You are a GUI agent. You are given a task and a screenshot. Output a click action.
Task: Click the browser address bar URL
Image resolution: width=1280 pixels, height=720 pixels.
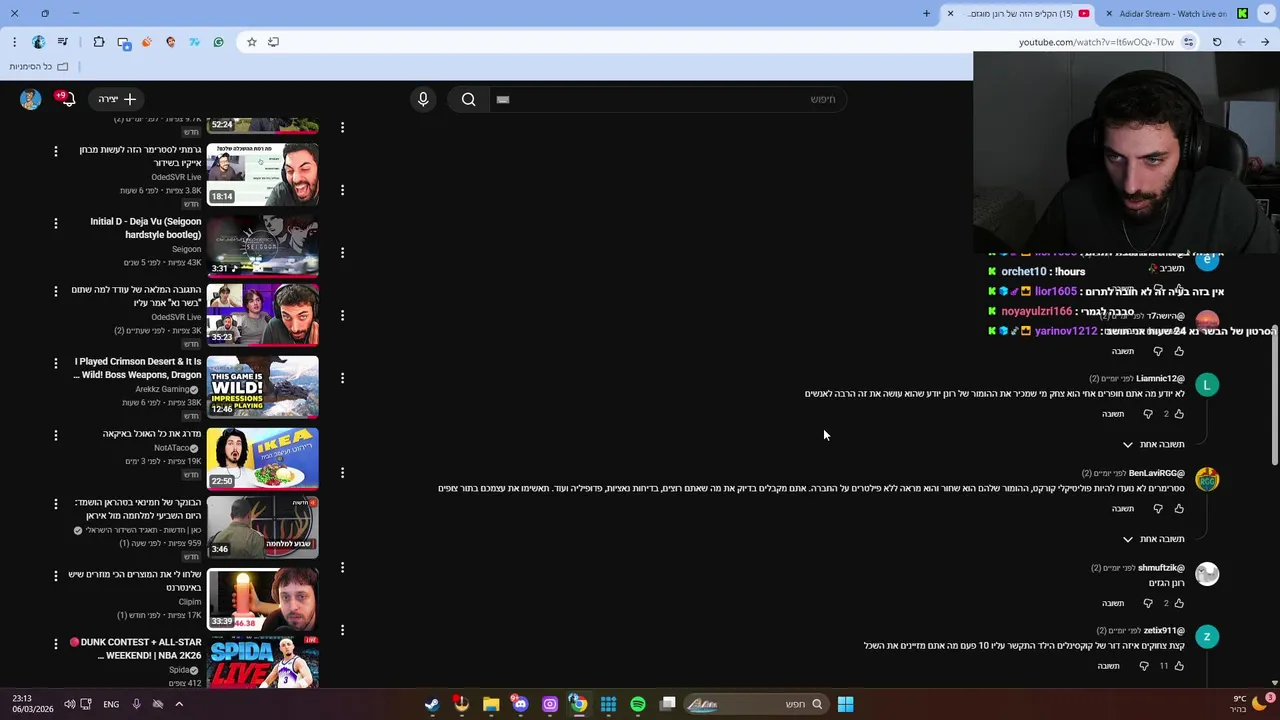[1096, 42]
